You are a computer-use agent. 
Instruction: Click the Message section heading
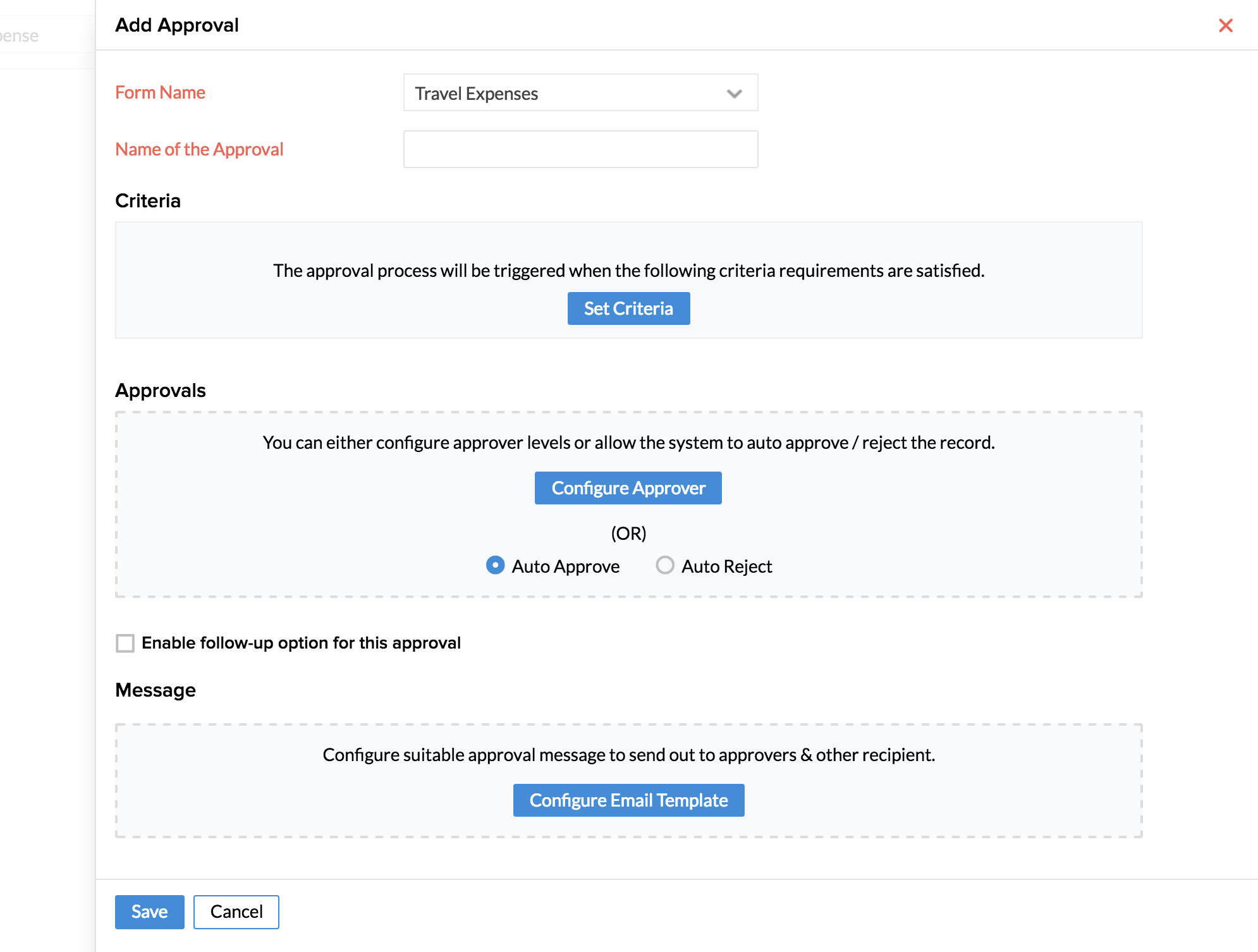[156, 690]
